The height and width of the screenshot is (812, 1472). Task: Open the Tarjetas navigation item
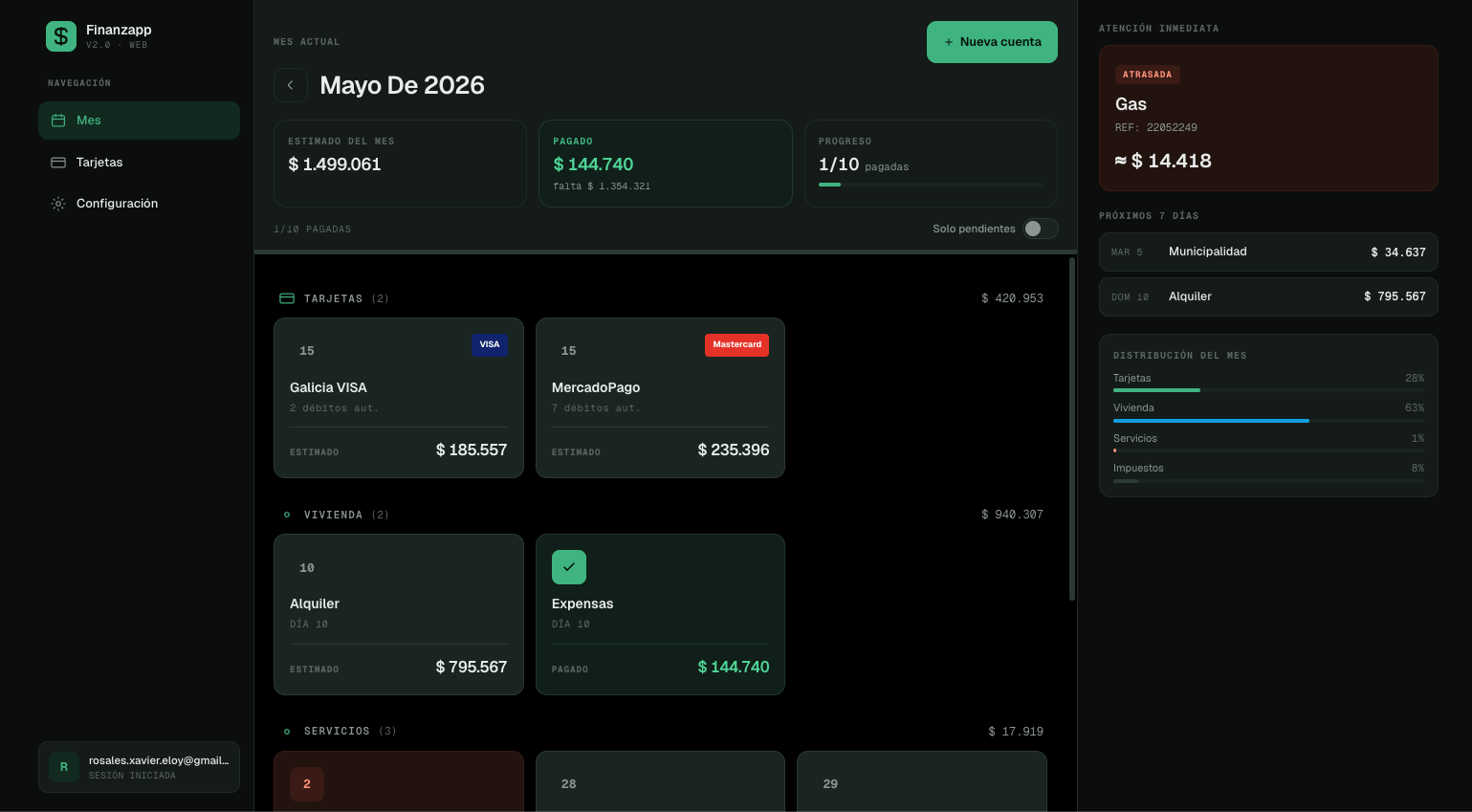(139, 163)
